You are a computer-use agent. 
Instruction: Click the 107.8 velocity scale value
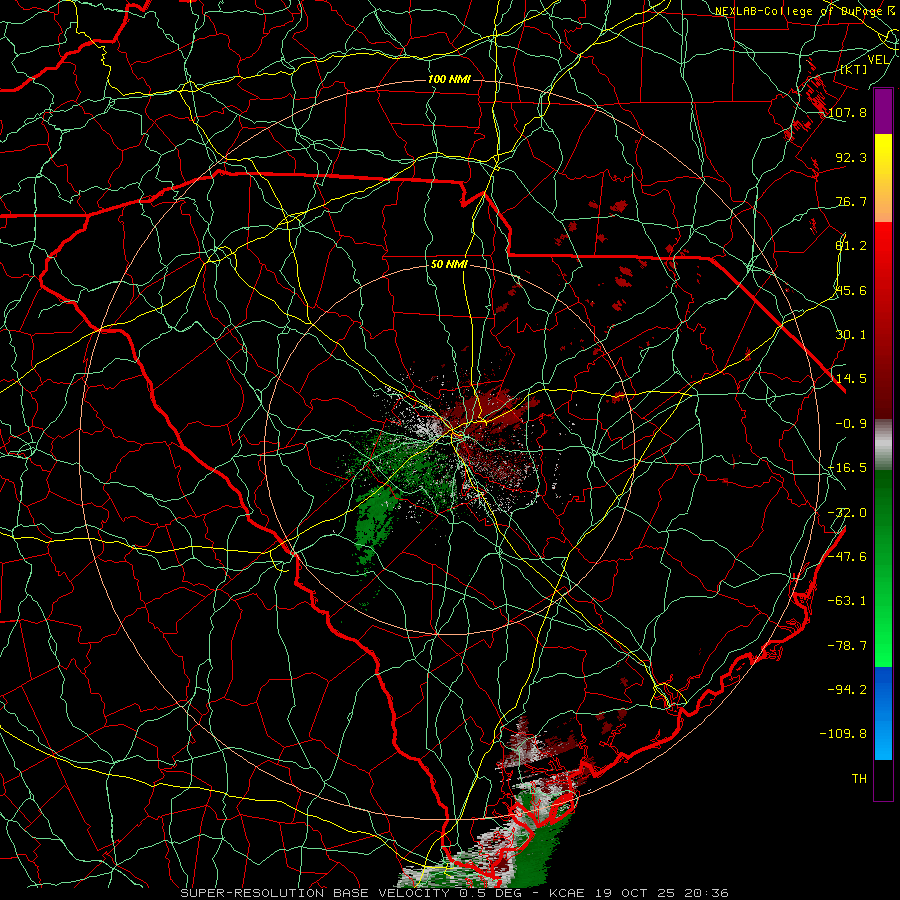(848, 112)
